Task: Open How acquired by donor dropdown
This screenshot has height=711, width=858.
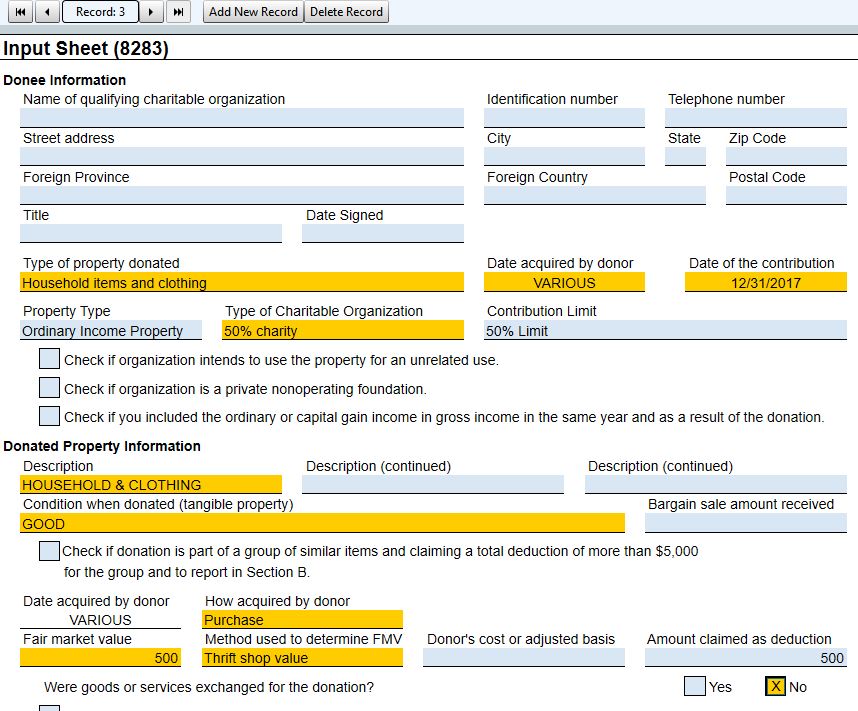Action: coord(303,620)
